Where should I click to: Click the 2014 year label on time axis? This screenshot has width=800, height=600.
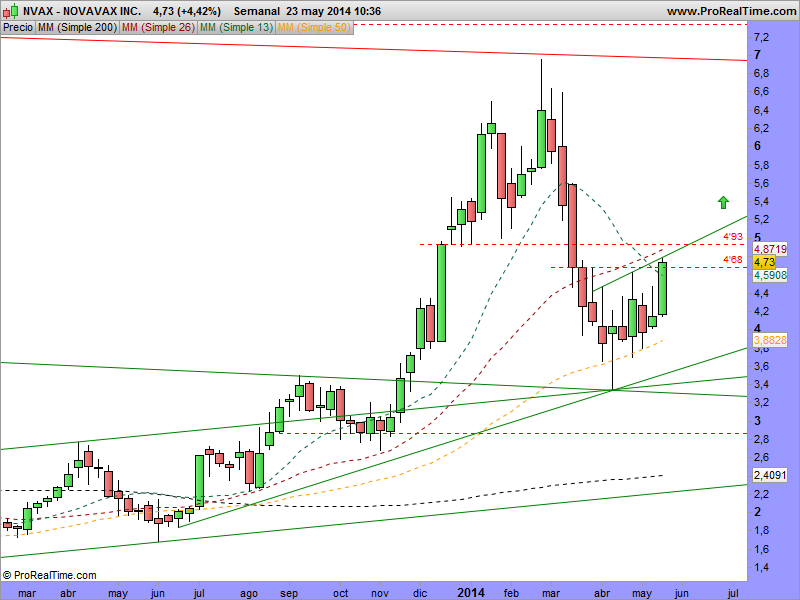coord(470,592)
